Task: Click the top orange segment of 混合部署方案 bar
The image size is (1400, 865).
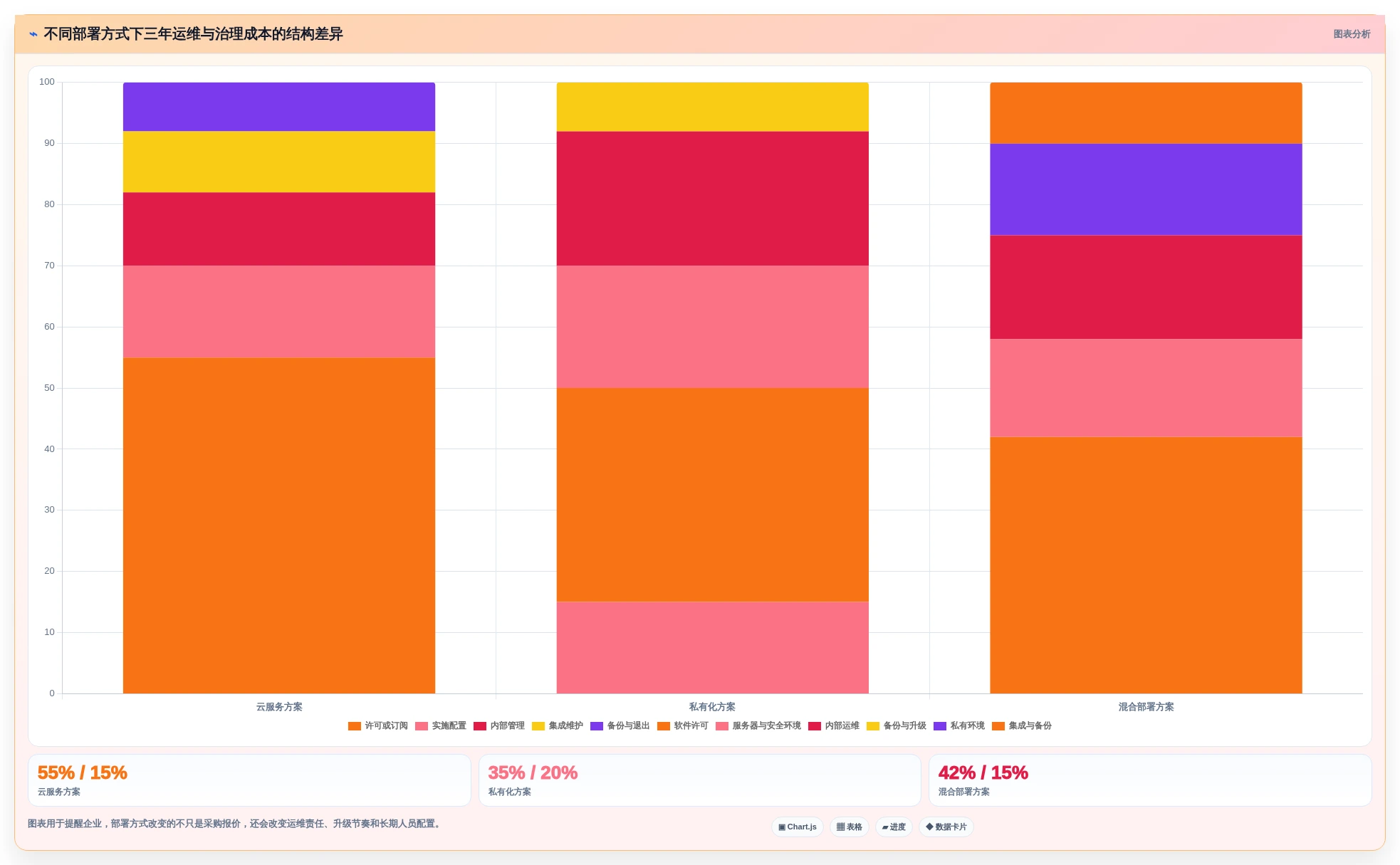Action: click(x=1146, y=113)
